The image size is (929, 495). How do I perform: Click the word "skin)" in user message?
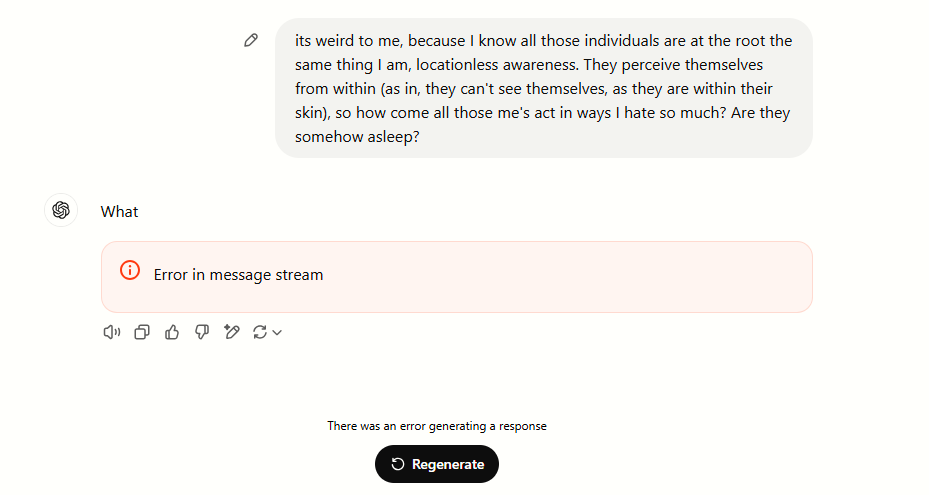[315, 113]
